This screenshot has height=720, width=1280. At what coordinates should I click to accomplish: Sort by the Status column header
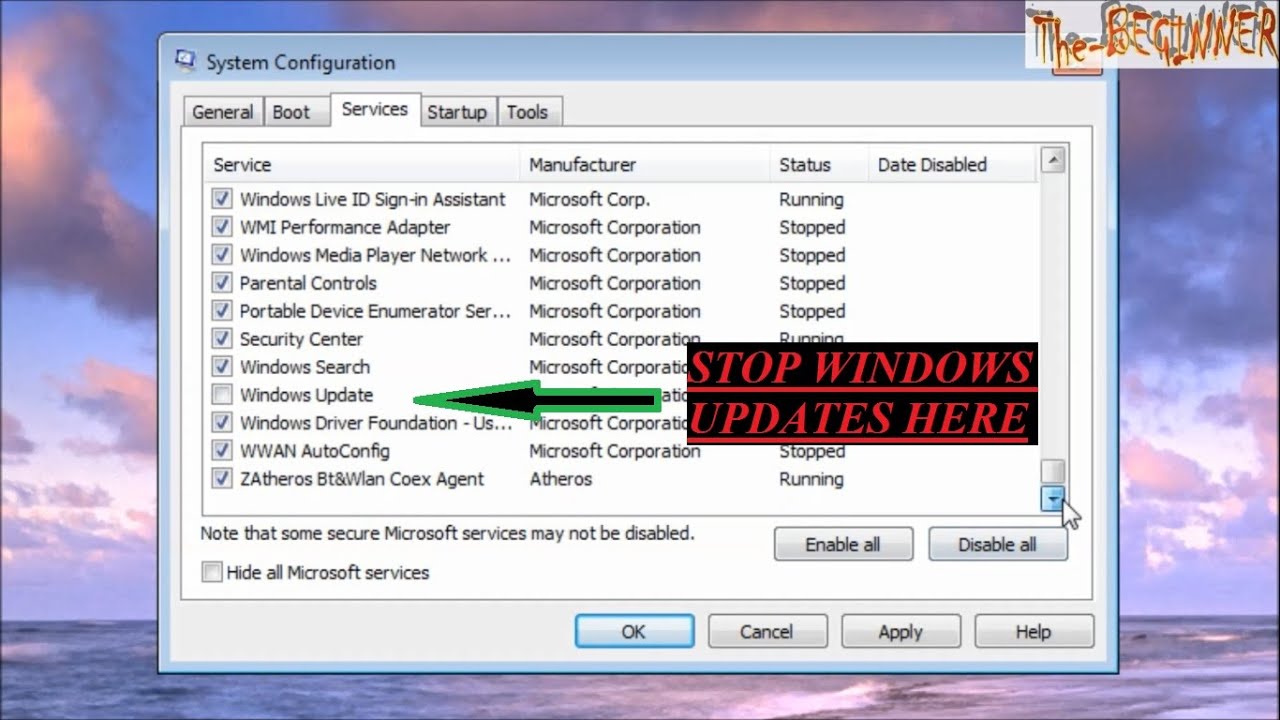pos(819,165)
